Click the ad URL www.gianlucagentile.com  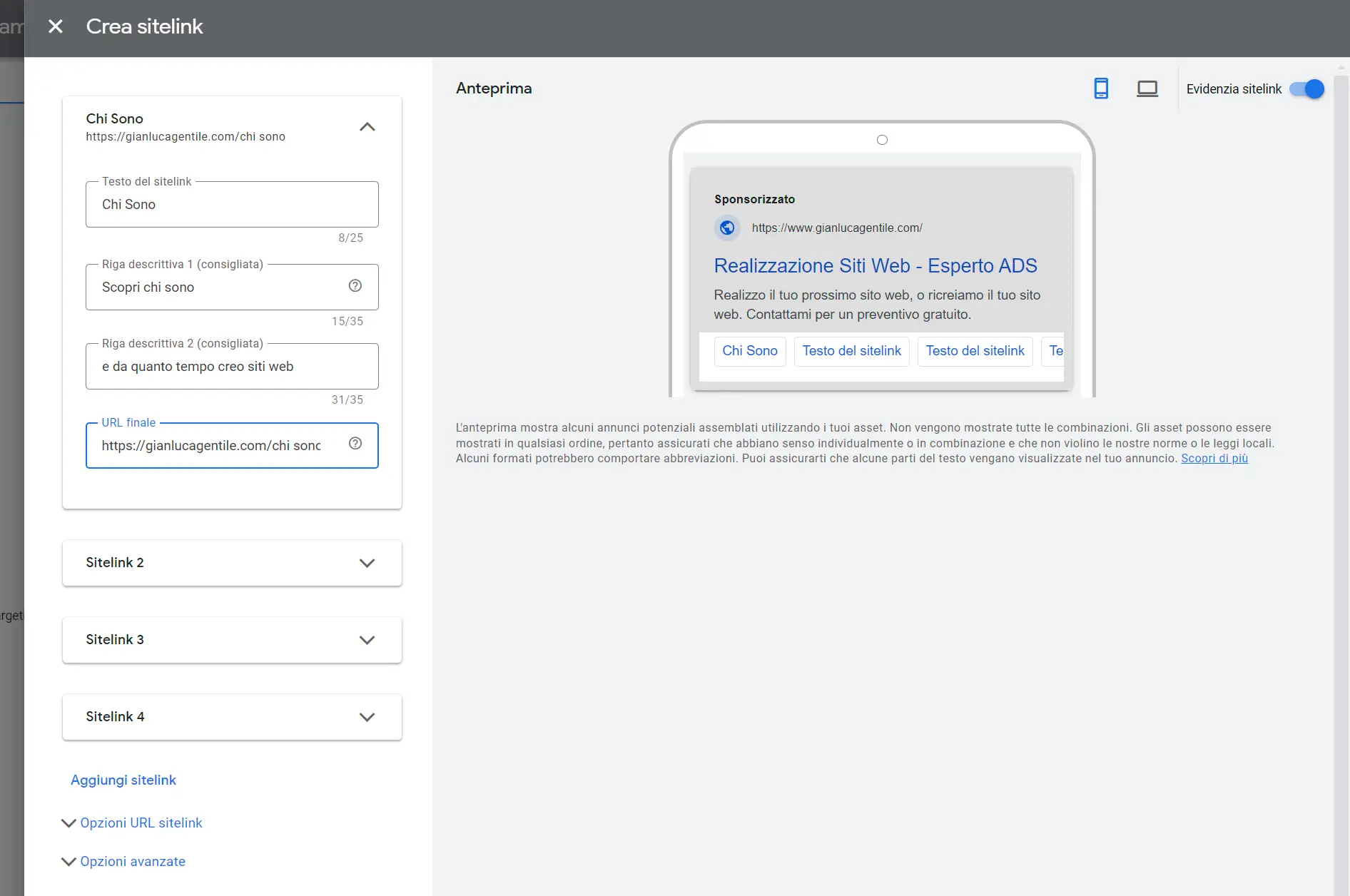point(837,228)
